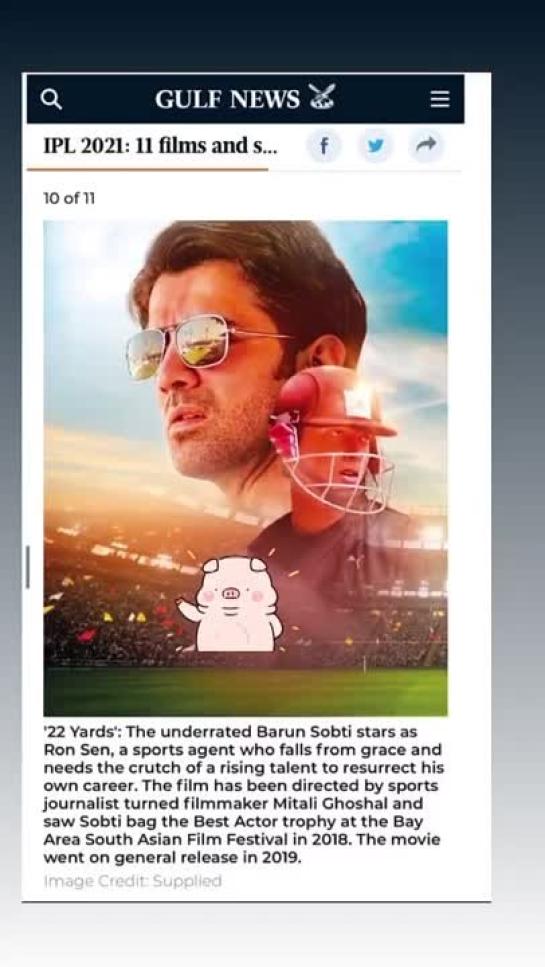Tap the pink pig sticker
This screenshot has width=545, height=967.
click(231, 604)
